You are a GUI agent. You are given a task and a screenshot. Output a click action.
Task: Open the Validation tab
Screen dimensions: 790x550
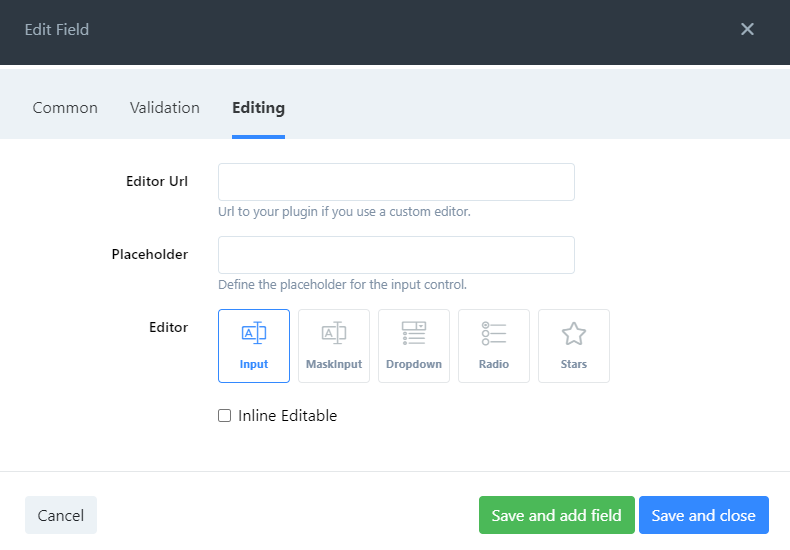click(165, 108)
